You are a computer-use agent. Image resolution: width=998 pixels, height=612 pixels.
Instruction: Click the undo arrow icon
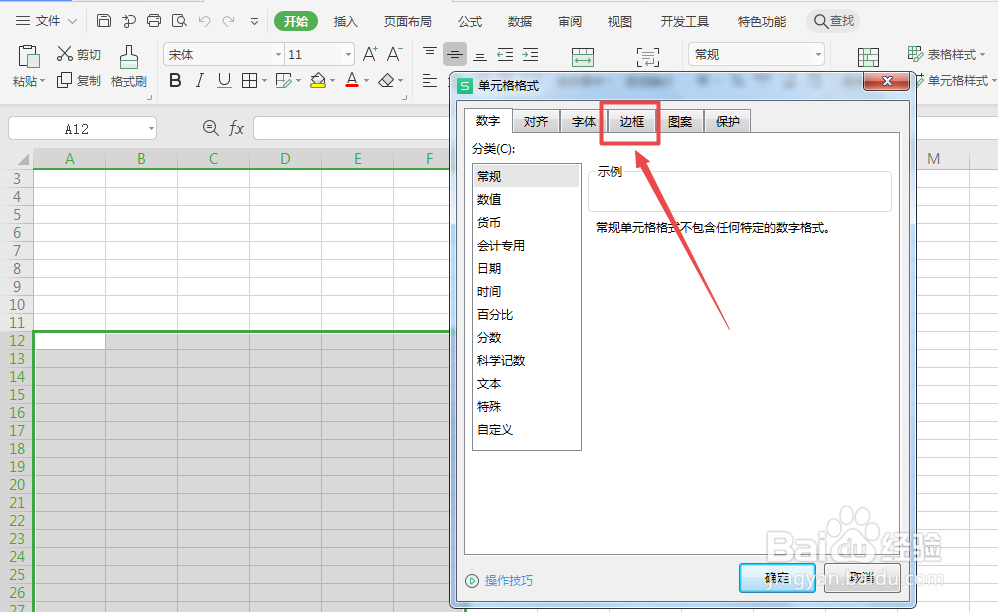pyautogui.click(x=205, y=19)
